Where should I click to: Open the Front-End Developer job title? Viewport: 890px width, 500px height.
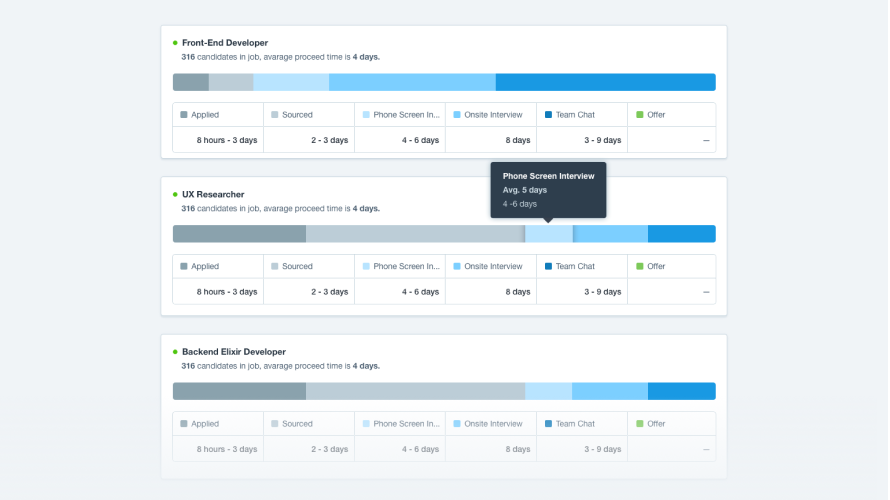click(x=224, y=43)
